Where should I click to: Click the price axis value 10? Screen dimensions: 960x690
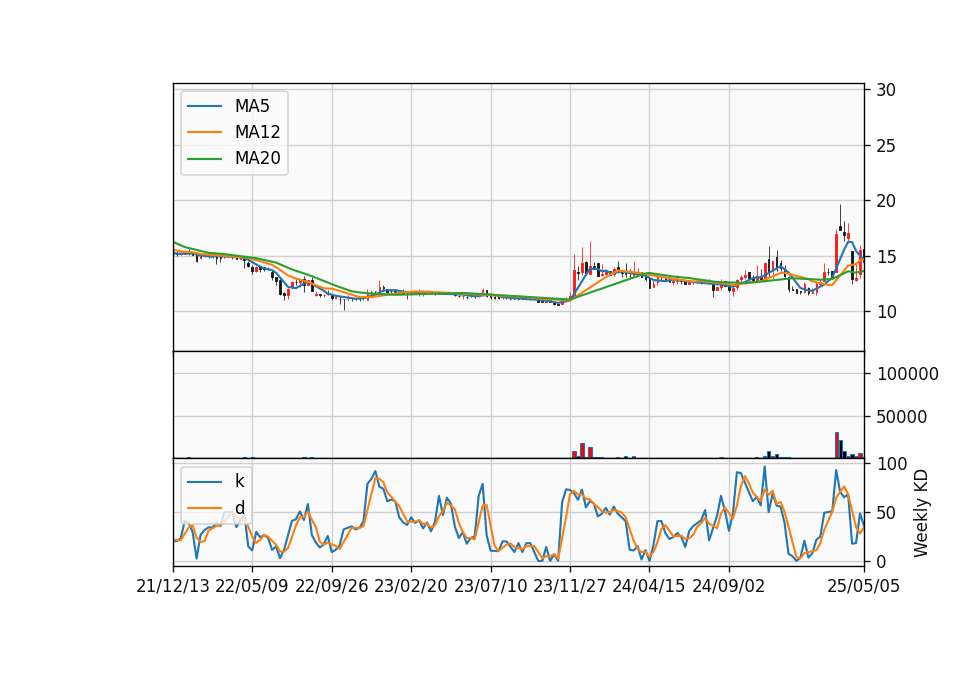coord(885,312)
